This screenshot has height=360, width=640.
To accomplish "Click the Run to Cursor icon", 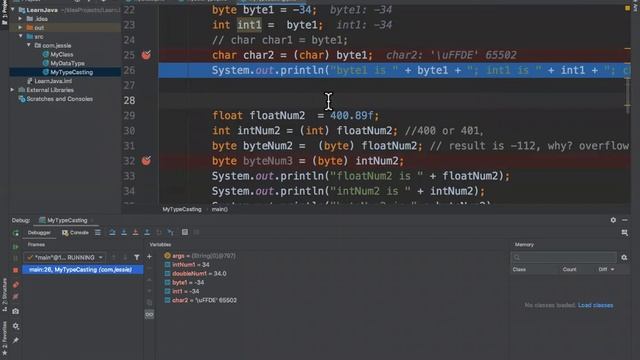I will (x=171, y=232).
